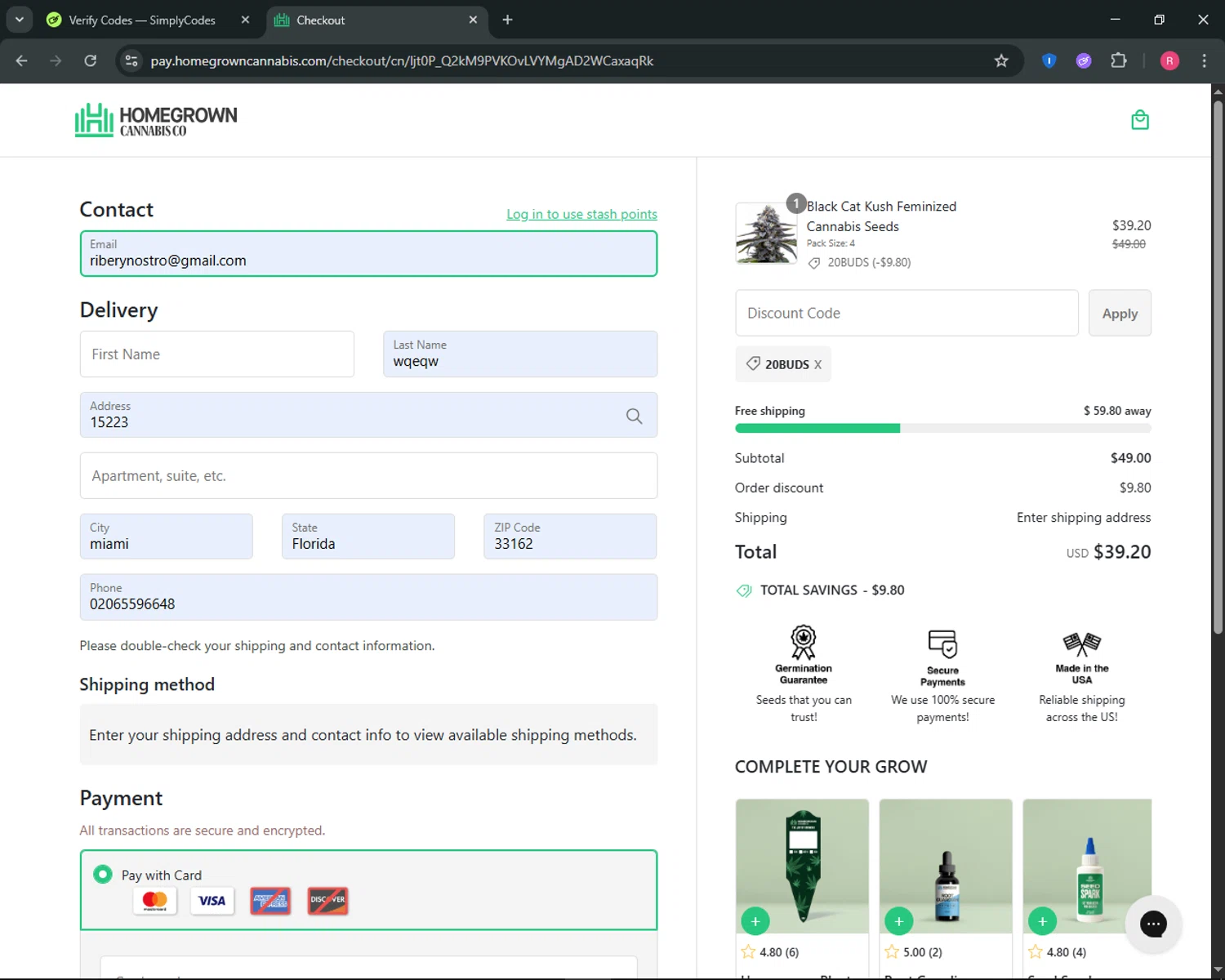Click the browser address bar URL

[x=402, y=60]
